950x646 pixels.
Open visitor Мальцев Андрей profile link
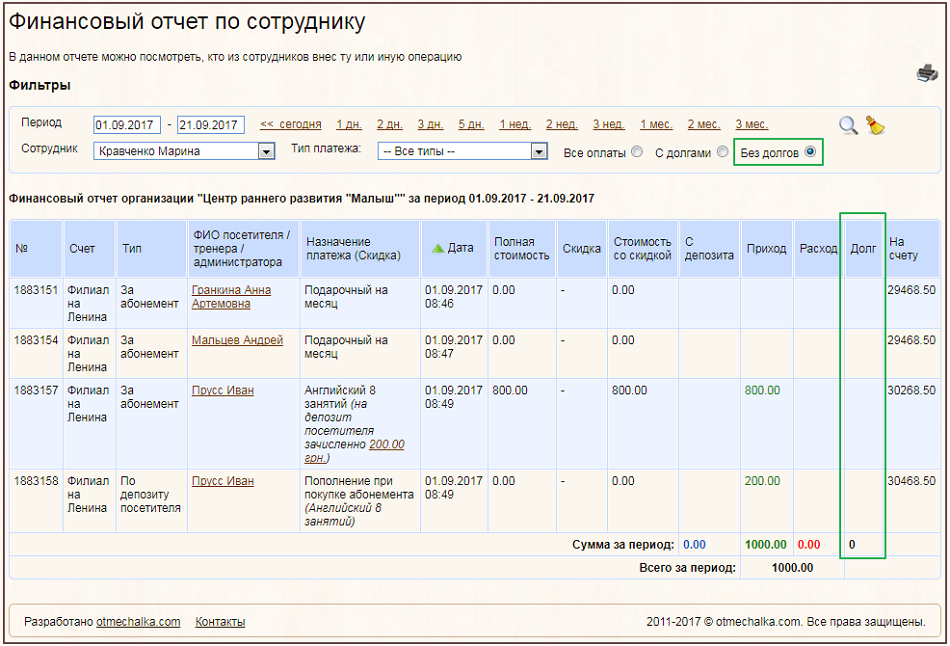(237, 340)
